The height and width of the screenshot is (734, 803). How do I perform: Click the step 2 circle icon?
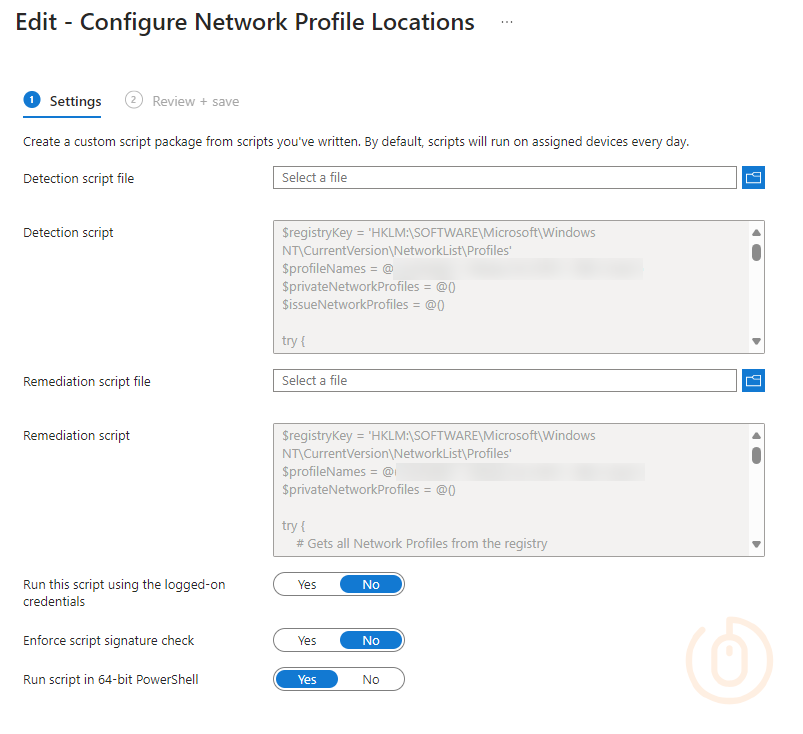point(134,100)
